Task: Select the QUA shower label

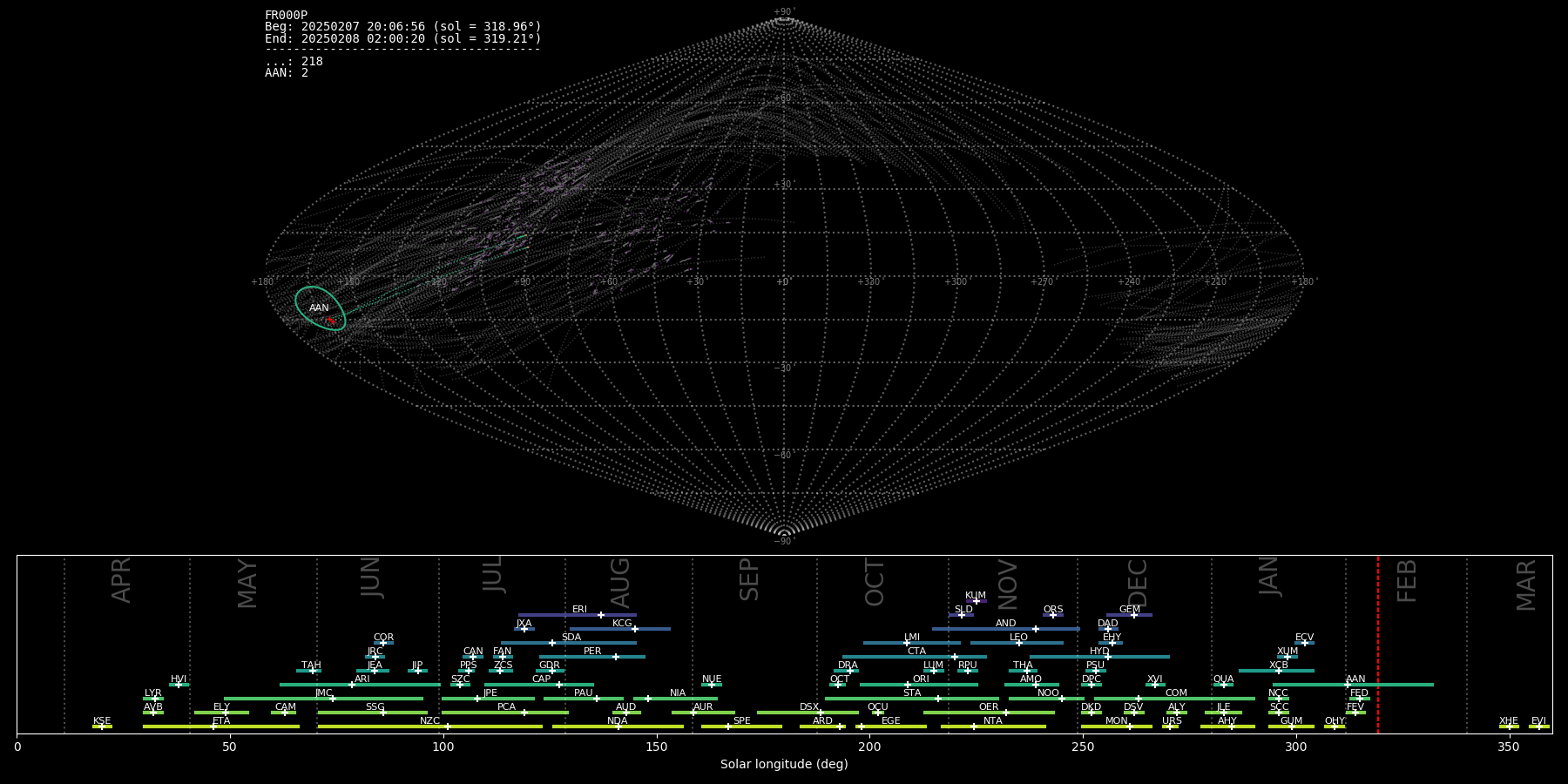Action: click(1223, 679)
